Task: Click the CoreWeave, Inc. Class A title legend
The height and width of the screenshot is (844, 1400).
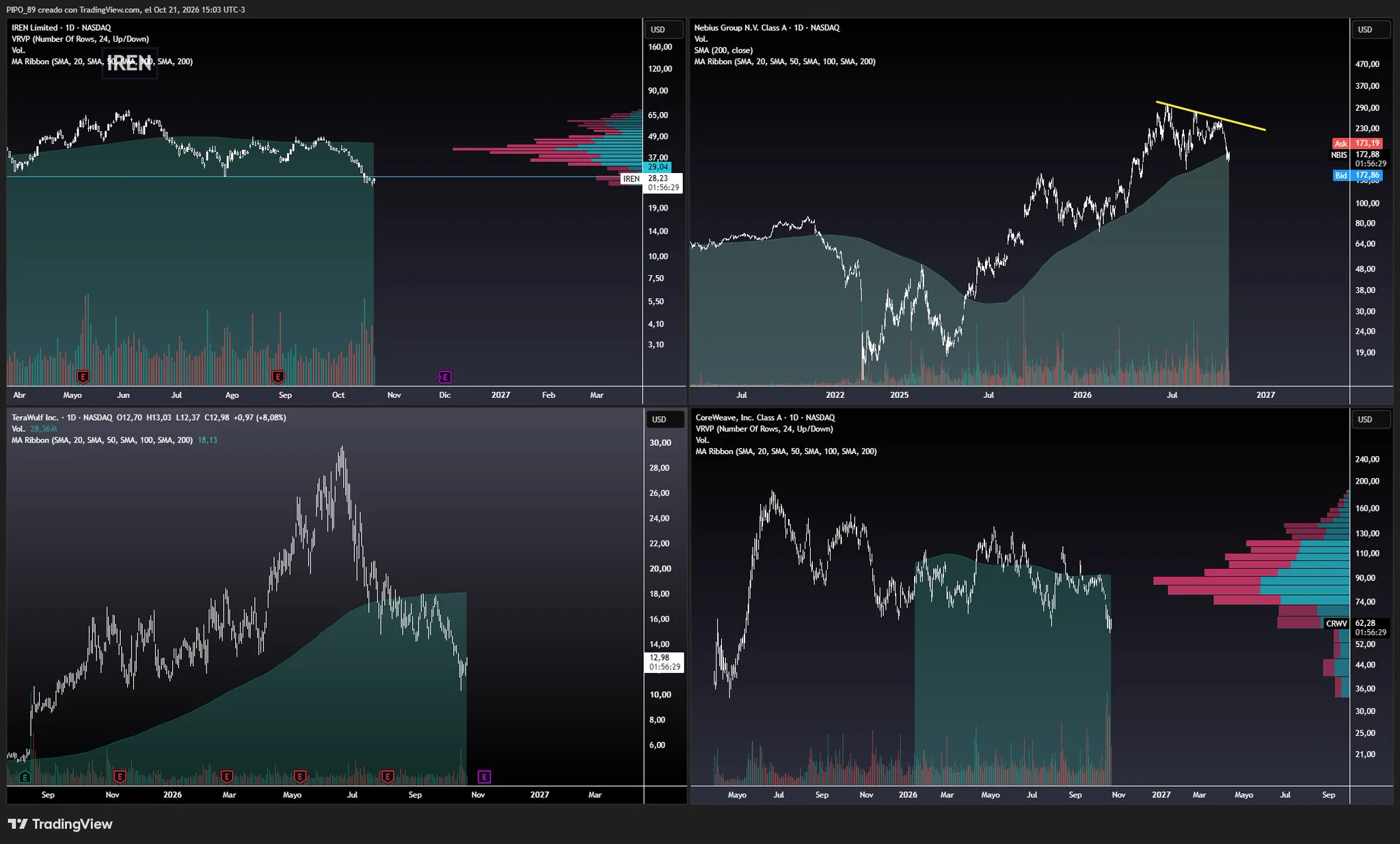Action: pos(765,417)
